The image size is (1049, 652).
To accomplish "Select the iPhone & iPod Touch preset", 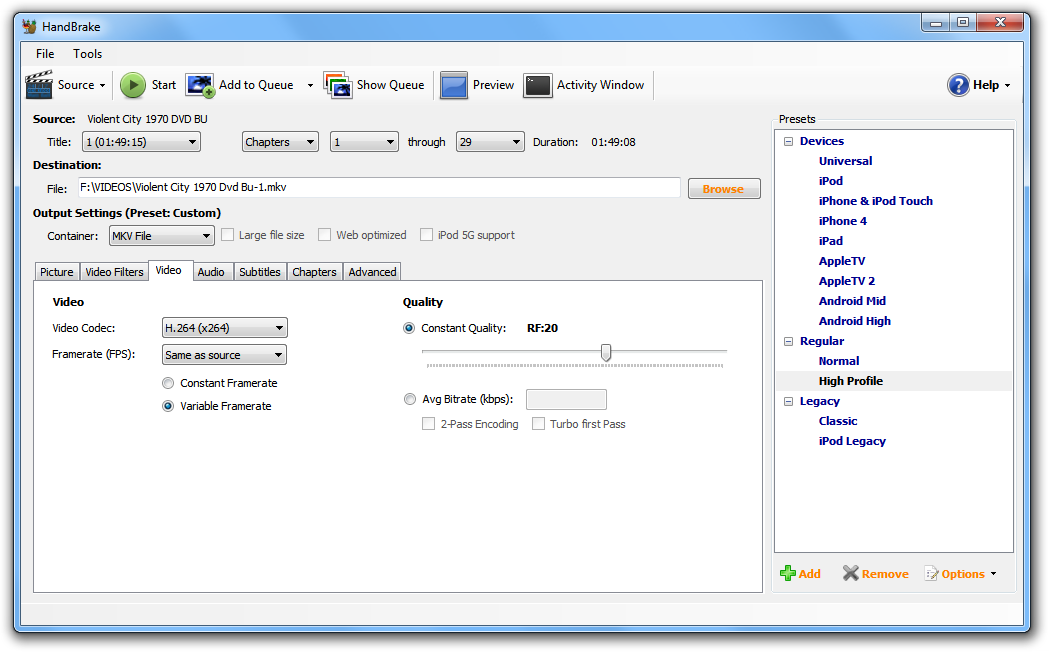I will (876, 201).
